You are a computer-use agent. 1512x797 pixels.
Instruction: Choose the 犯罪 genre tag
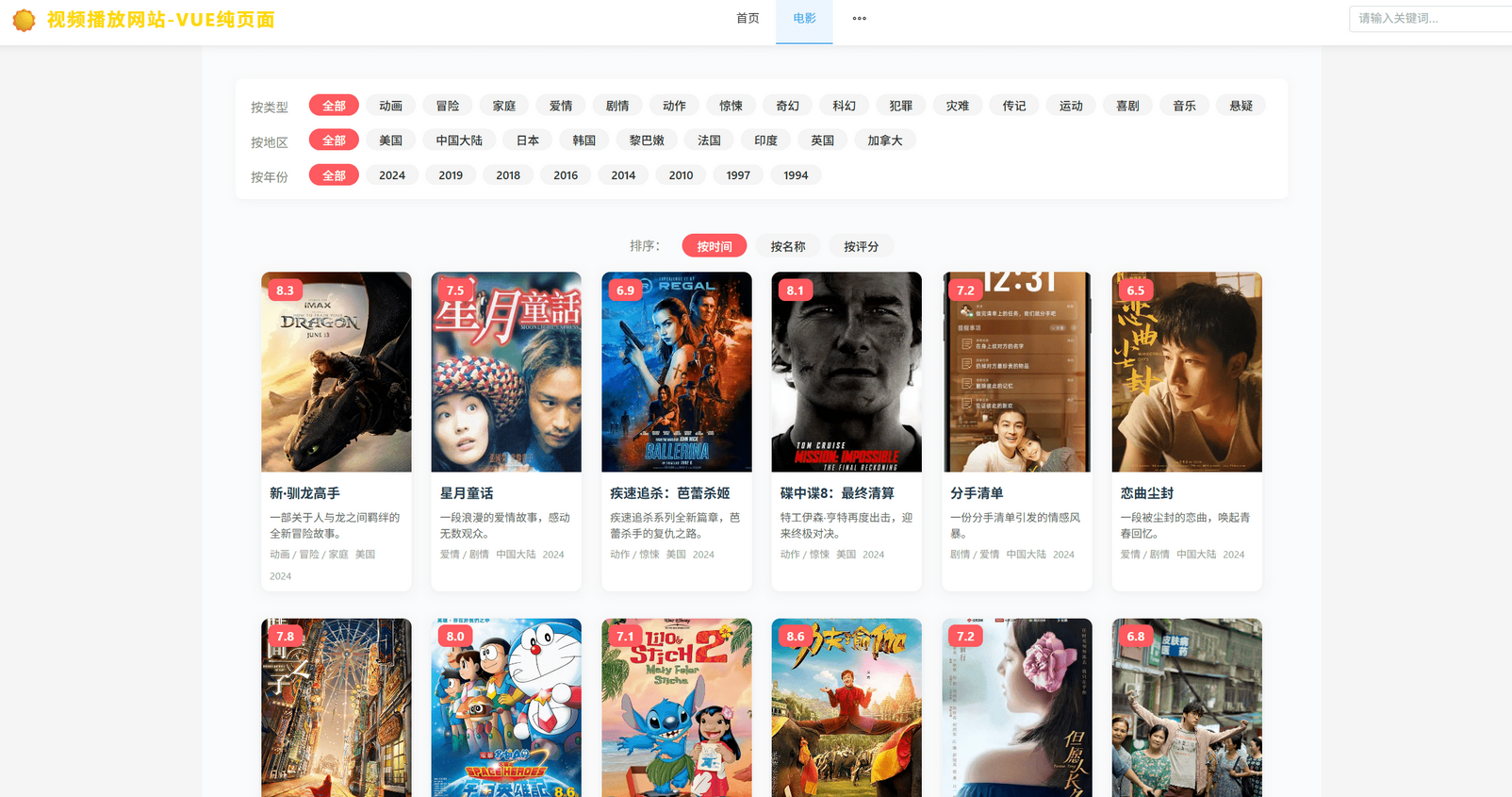pyautogui.click(x=901, y=106)
